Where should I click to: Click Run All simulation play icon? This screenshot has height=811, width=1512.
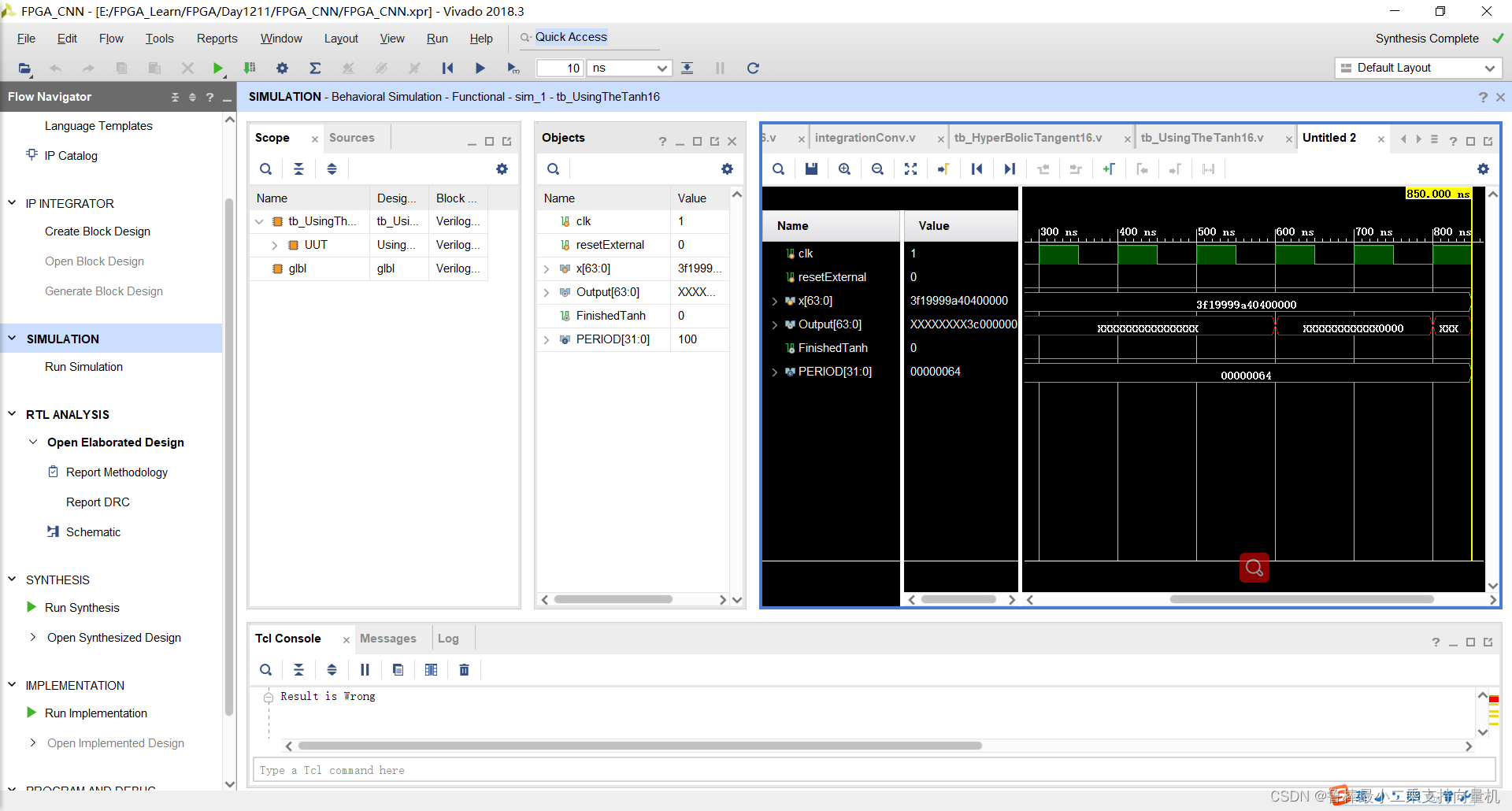pos(480,69)
